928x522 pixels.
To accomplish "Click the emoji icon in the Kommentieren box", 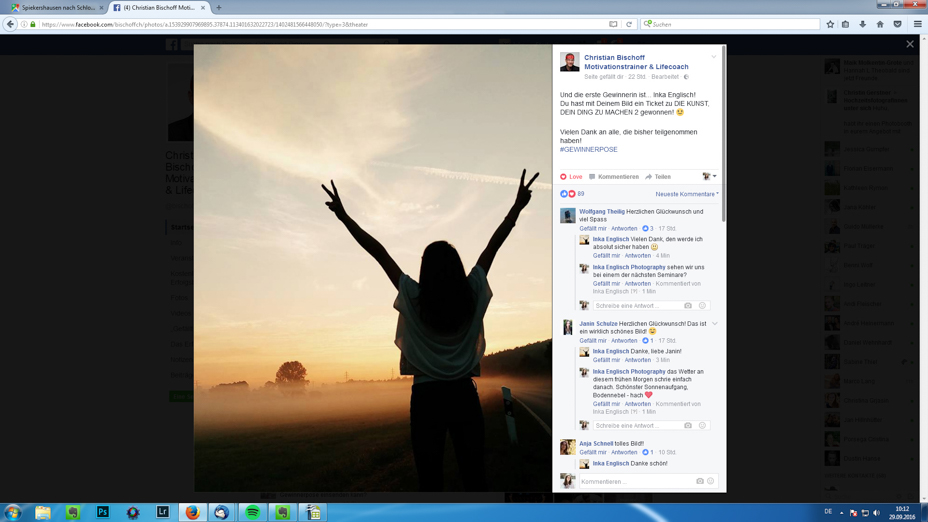I will [x=711, y=481].
